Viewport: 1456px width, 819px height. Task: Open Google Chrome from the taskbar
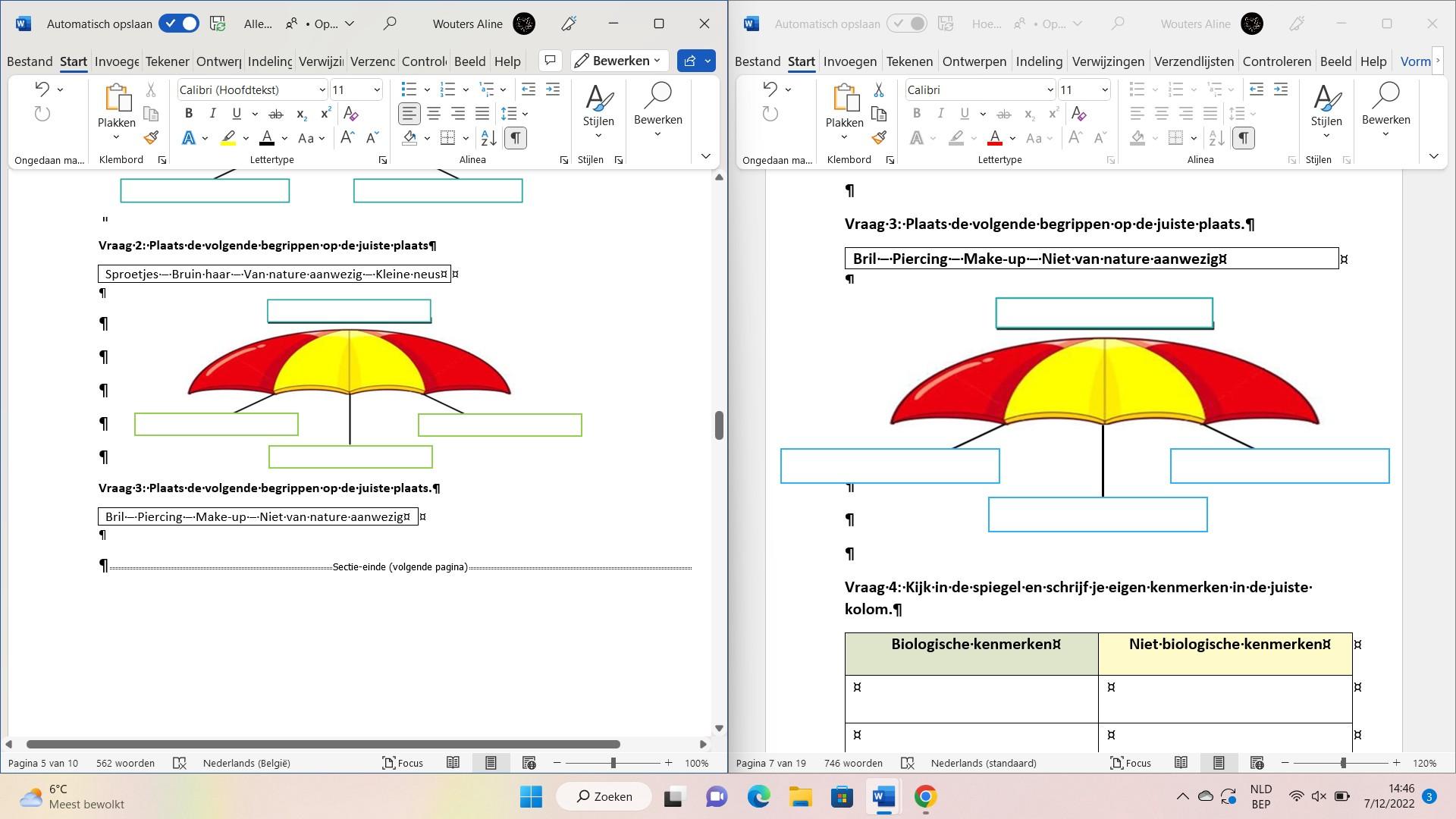coord(925,797)
